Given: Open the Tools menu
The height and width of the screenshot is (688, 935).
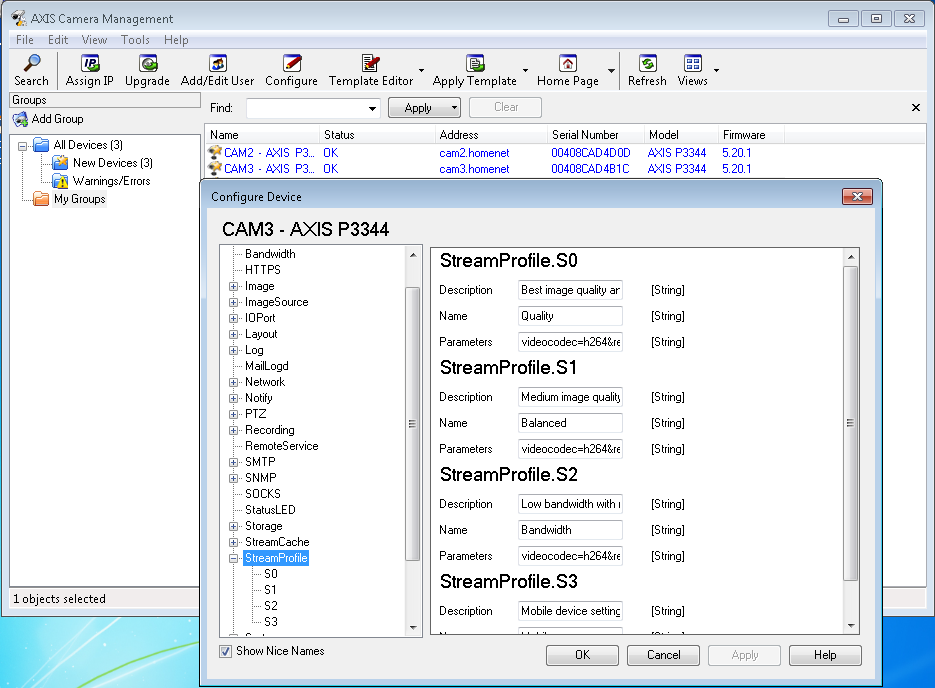Looking at the screenshot, I should point(135,40).
